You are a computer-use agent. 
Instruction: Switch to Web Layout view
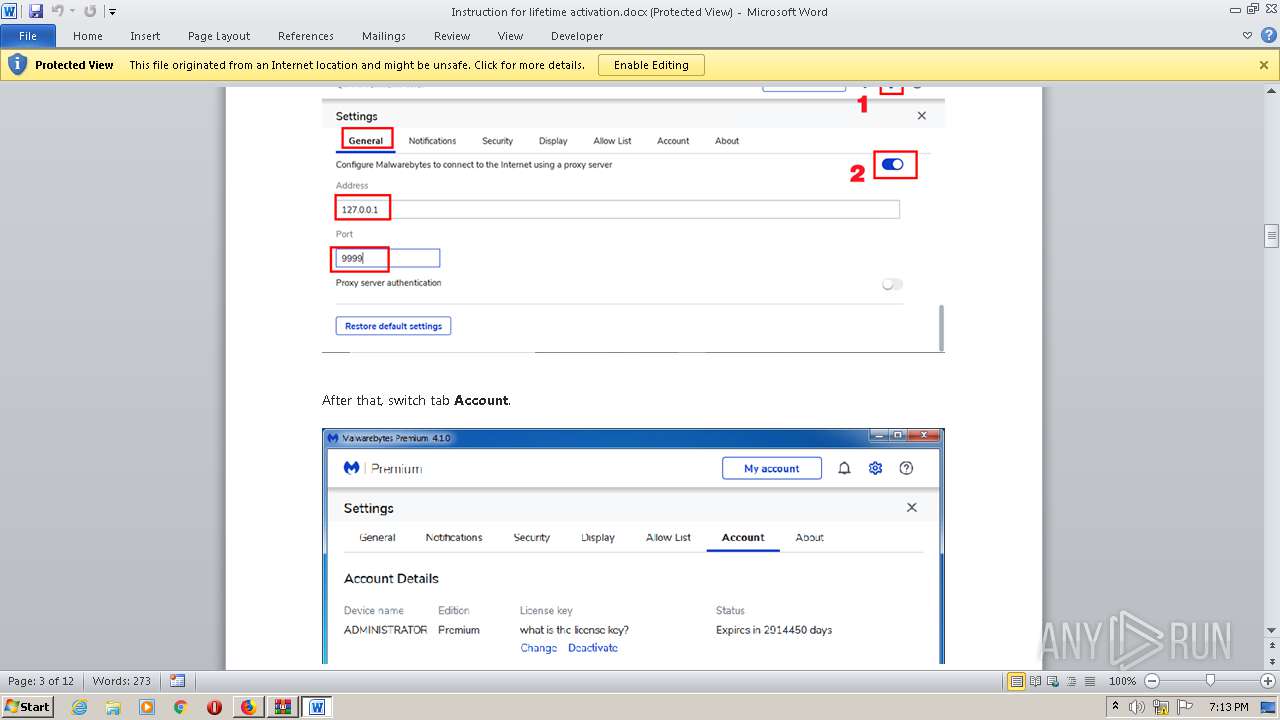[1053, 681]
